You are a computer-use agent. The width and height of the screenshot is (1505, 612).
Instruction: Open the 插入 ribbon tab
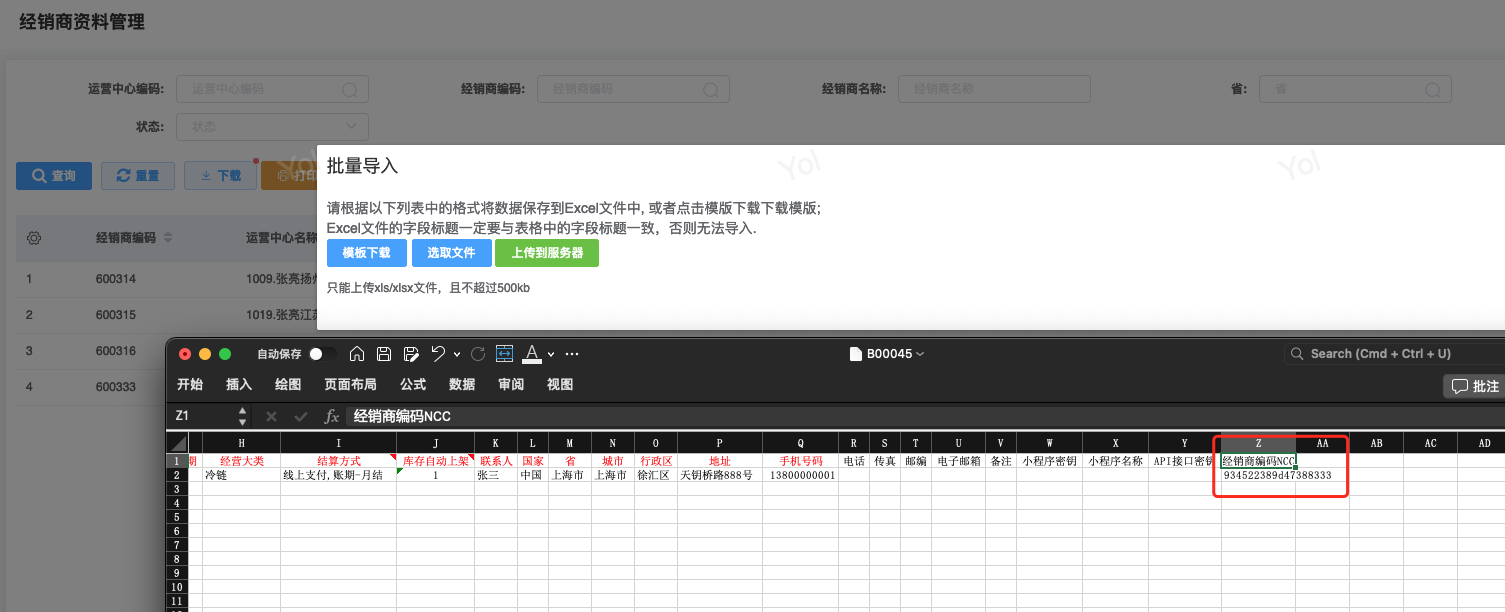239,385
